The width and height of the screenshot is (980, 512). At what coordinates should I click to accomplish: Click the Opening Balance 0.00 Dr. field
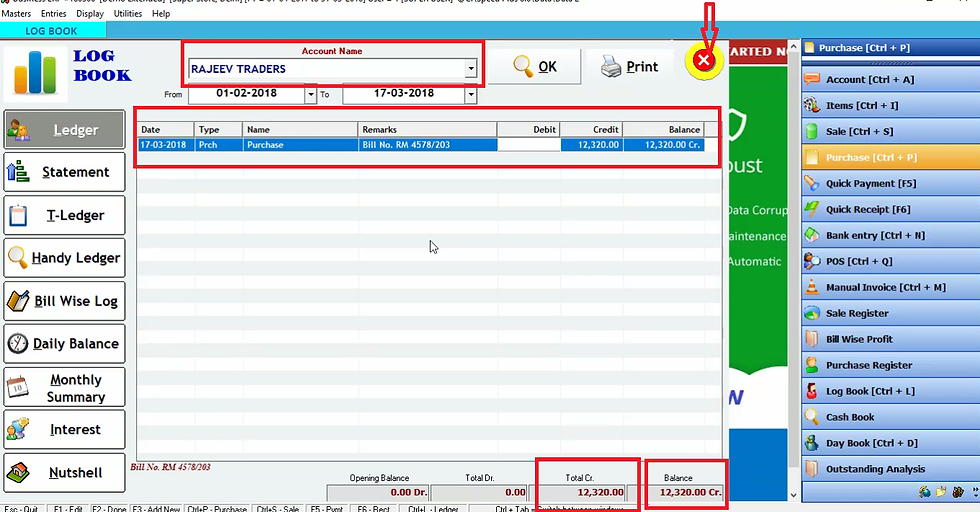coord(378,493)
